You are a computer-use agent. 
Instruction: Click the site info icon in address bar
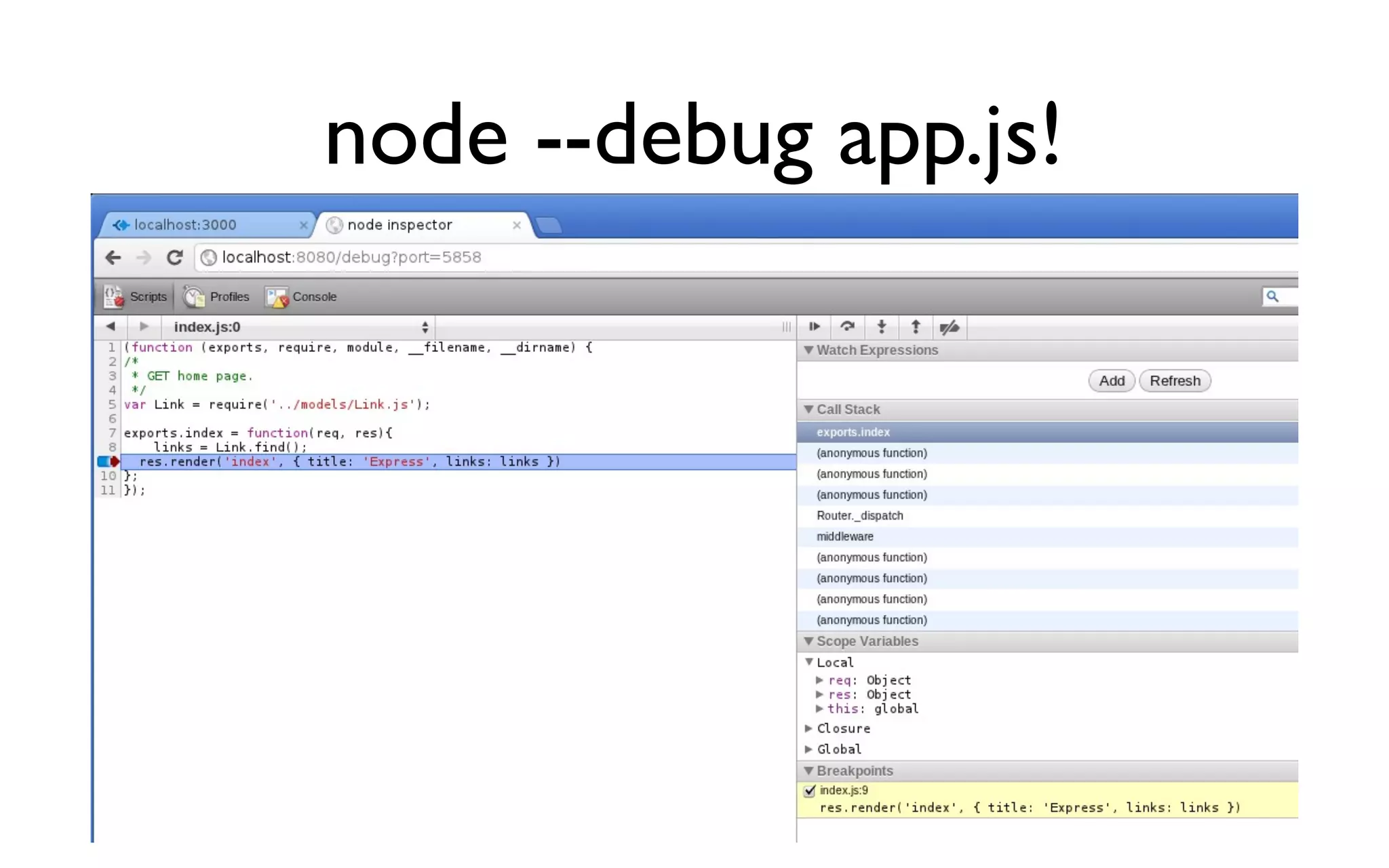pos(209,258)
